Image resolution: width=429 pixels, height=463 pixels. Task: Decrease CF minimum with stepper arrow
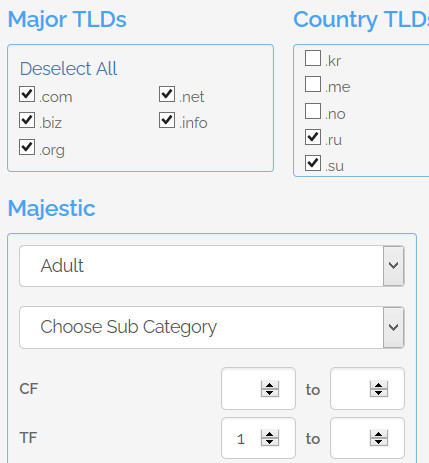pyautogui.click(x=270, y=393)
